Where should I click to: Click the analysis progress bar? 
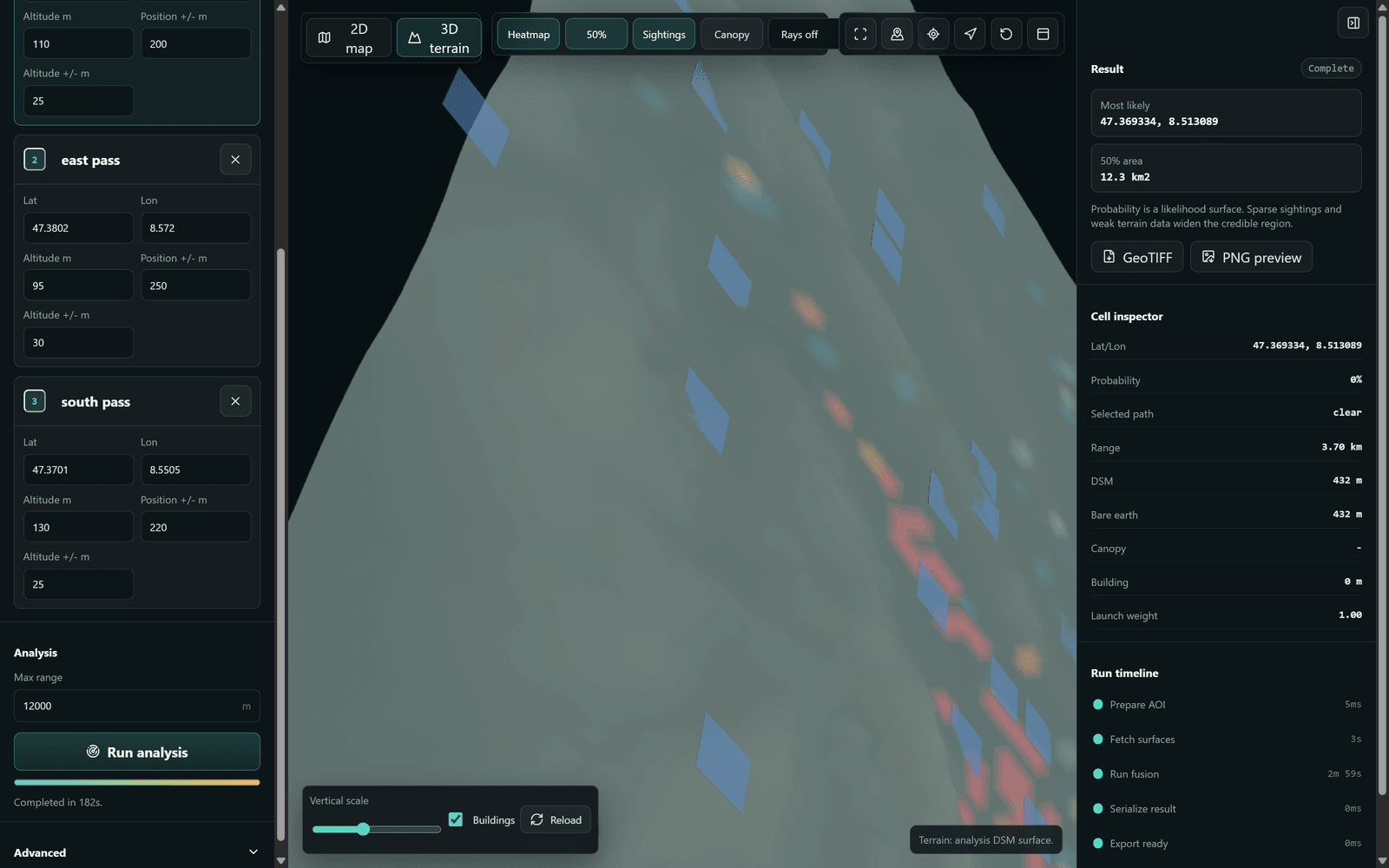(x=136, y=782)
